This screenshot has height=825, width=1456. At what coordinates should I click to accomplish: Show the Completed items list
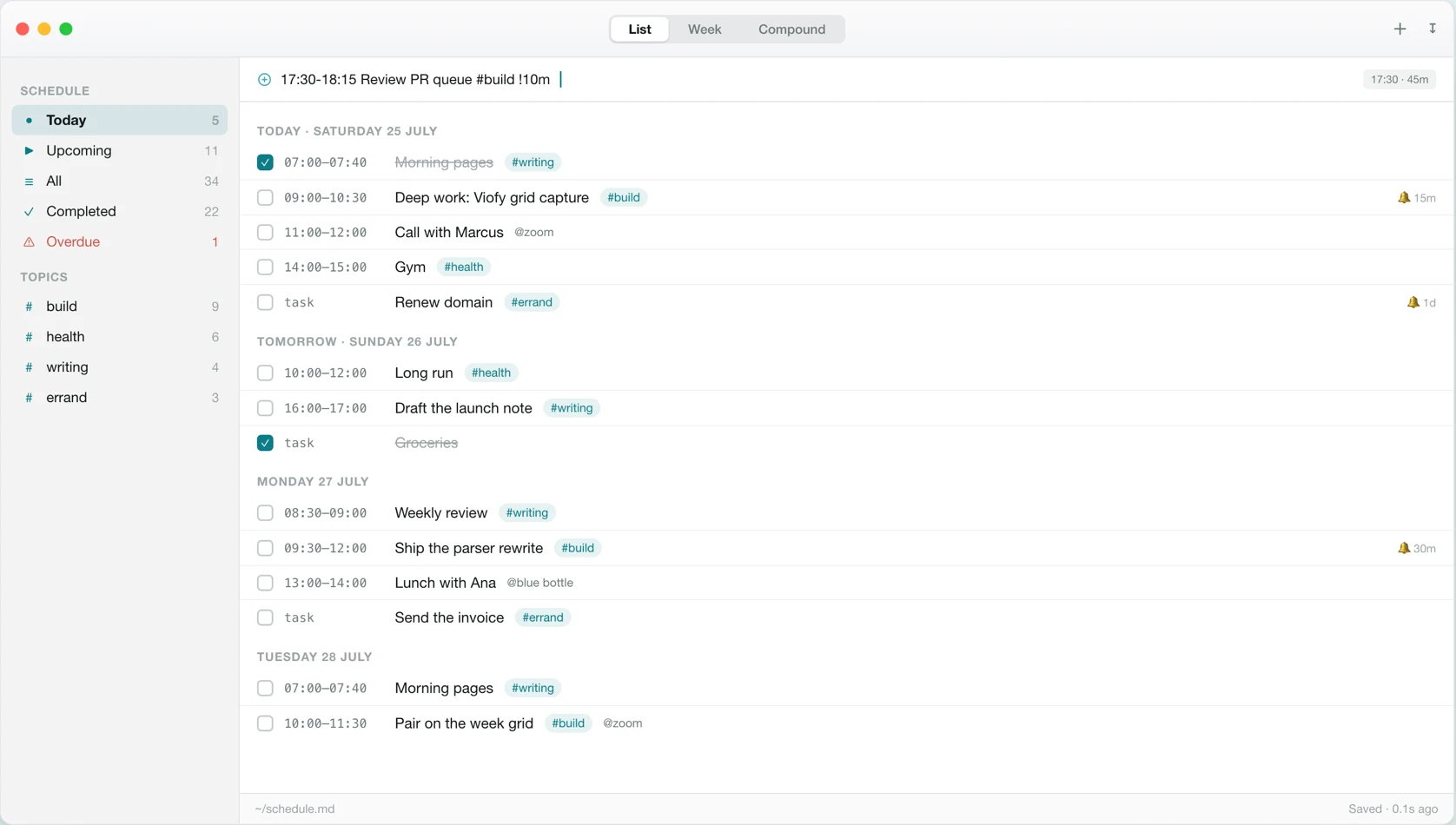(120, 212)
